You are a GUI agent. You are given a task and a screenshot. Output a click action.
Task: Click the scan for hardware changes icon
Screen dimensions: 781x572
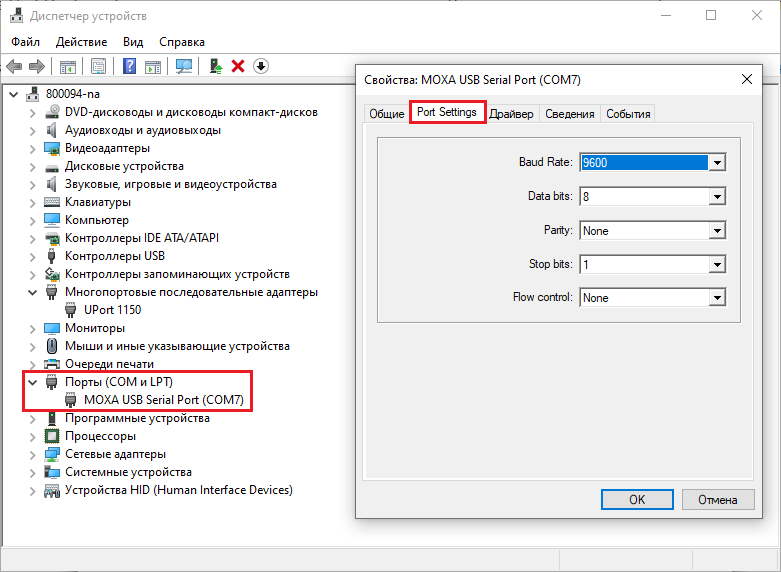click(183, 66)
